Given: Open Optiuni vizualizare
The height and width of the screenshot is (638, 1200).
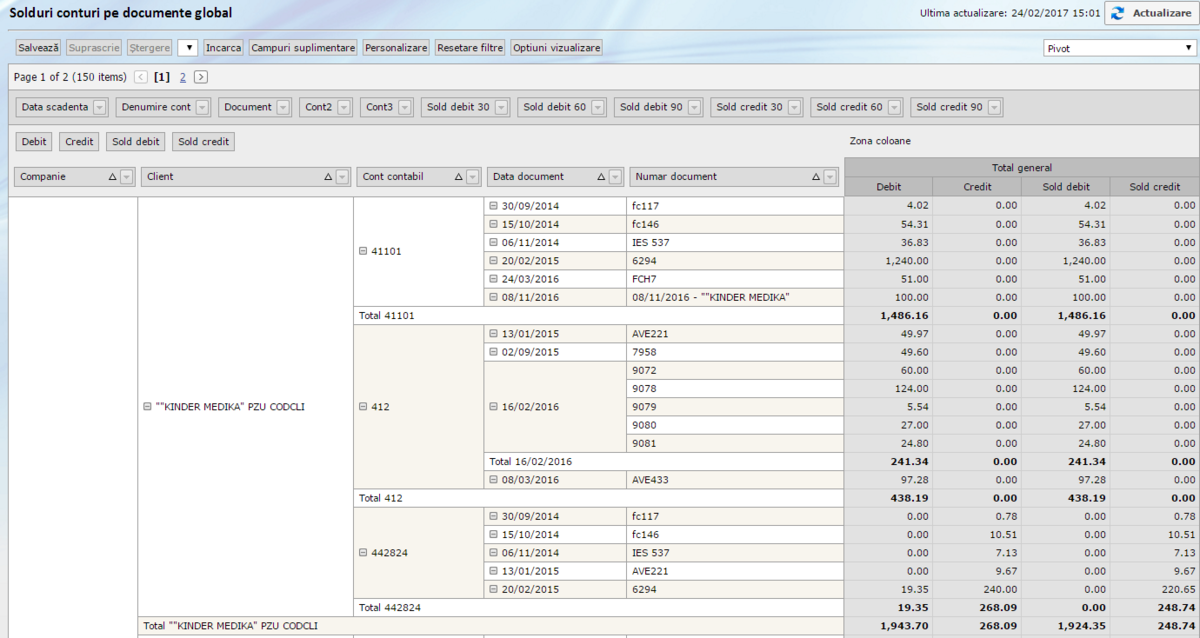Looking at the screenshot, I should click(x=557, y=48).
